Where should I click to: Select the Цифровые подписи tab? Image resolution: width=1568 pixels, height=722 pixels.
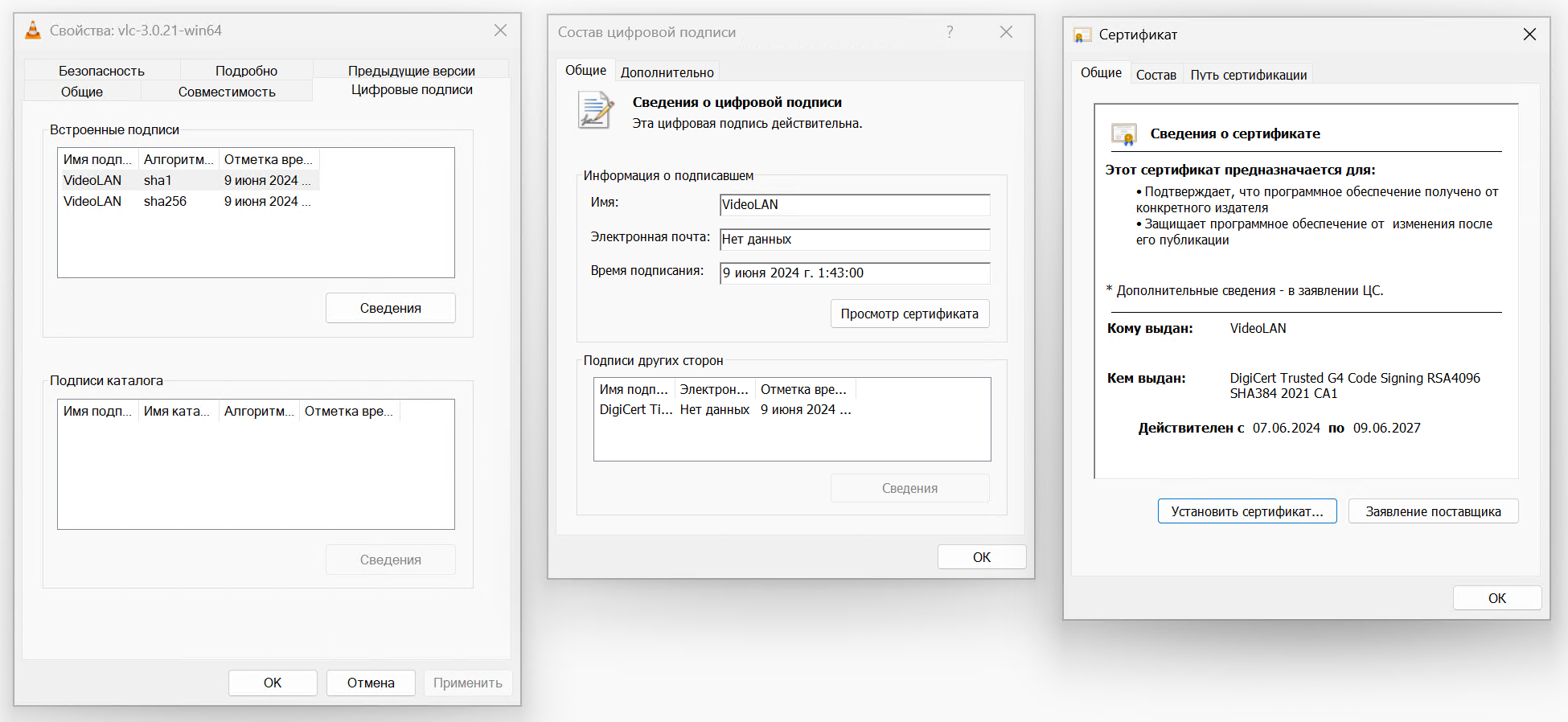[x=412, y=89]
